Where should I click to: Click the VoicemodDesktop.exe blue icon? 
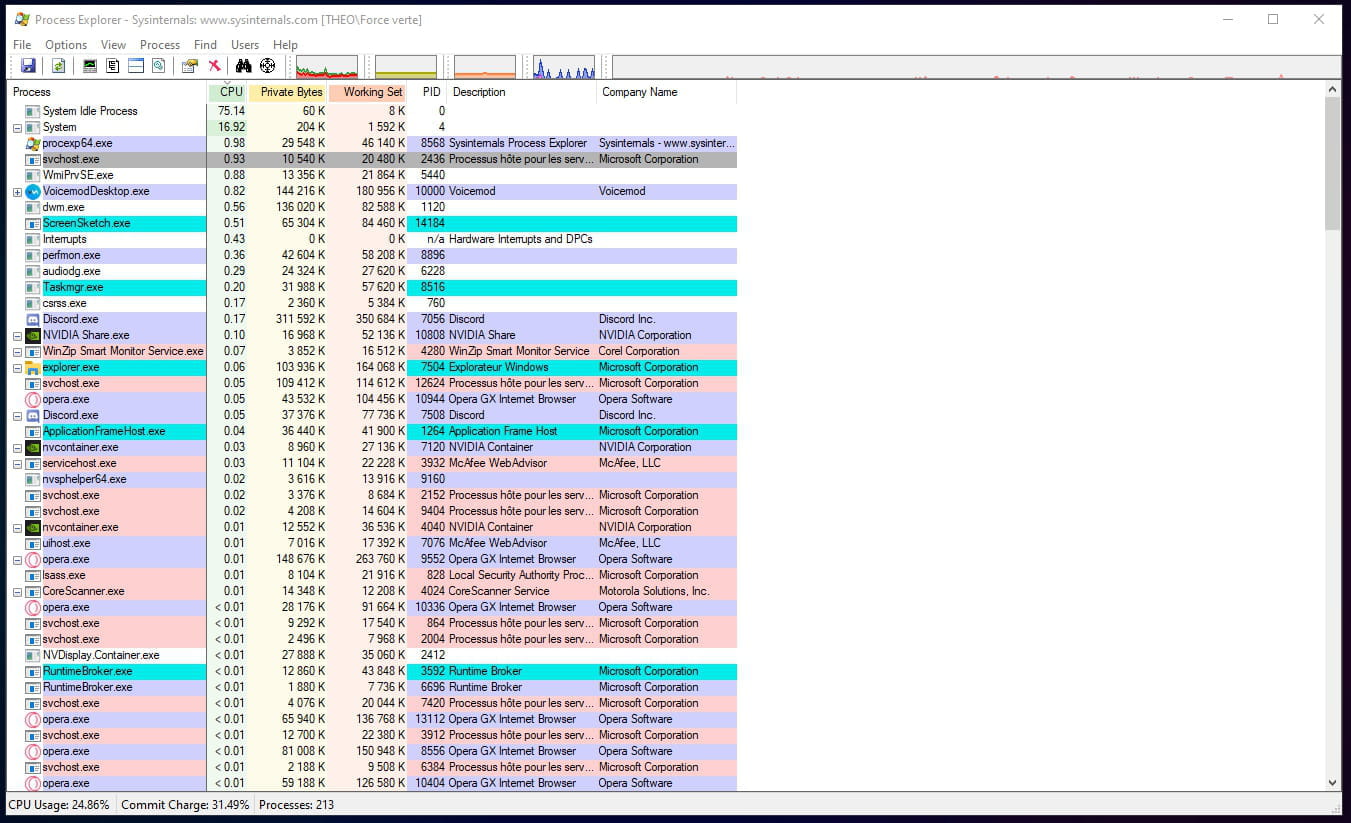pos(32,191)
